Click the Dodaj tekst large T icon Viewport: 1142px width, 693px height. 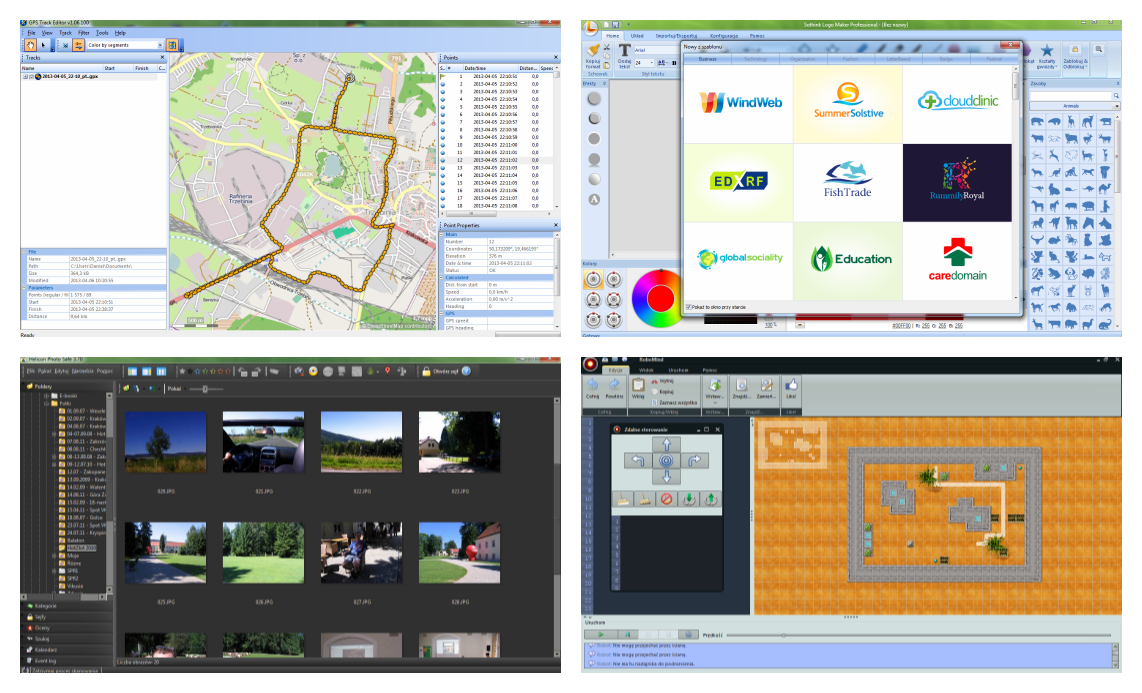[624, 50]
